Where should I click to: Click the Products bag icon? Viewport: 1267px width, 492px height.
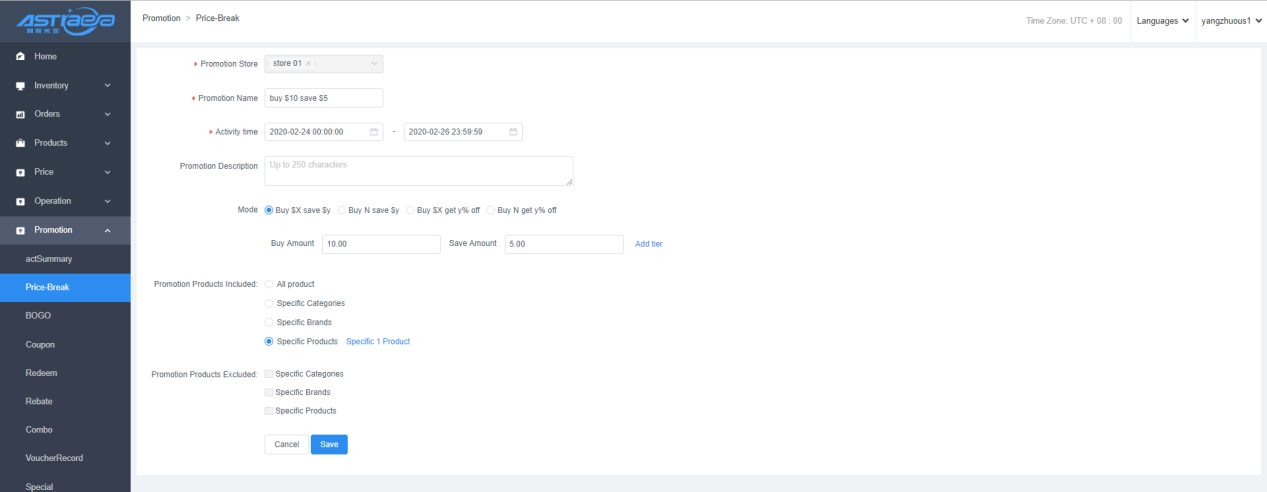click(19, 143)
